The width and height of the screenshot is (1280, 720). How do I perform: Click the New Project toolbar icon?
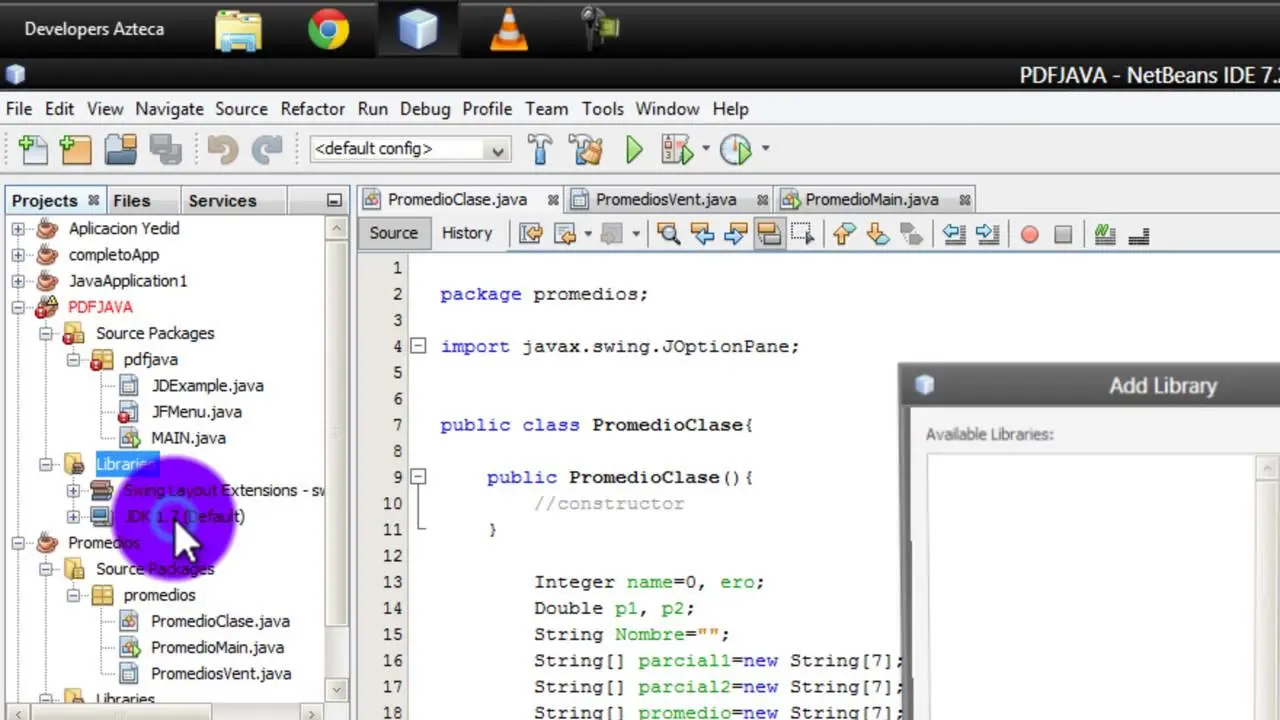75,150
